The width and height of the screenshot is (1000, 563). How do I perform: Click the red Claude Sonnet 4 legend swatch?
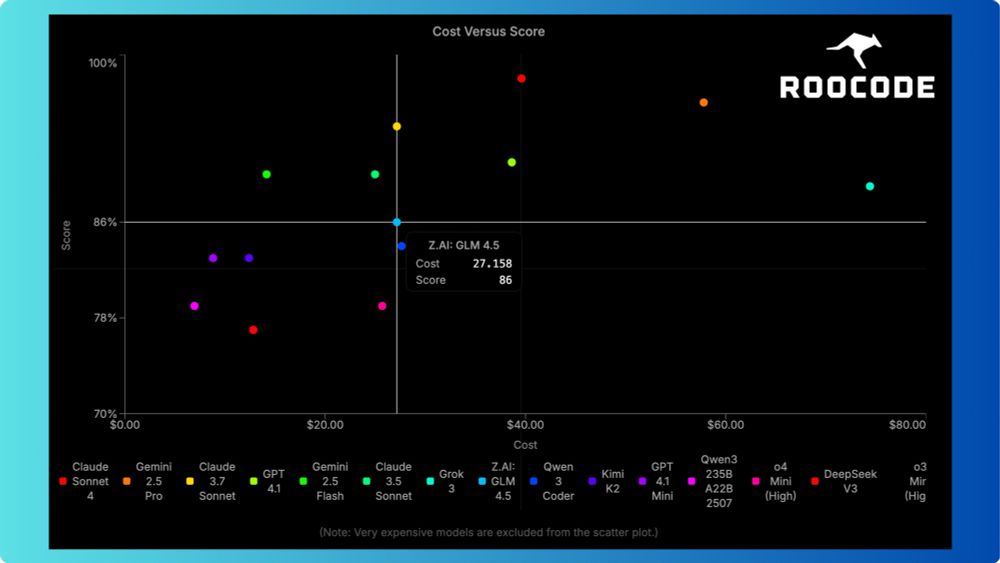pos(62,481)
